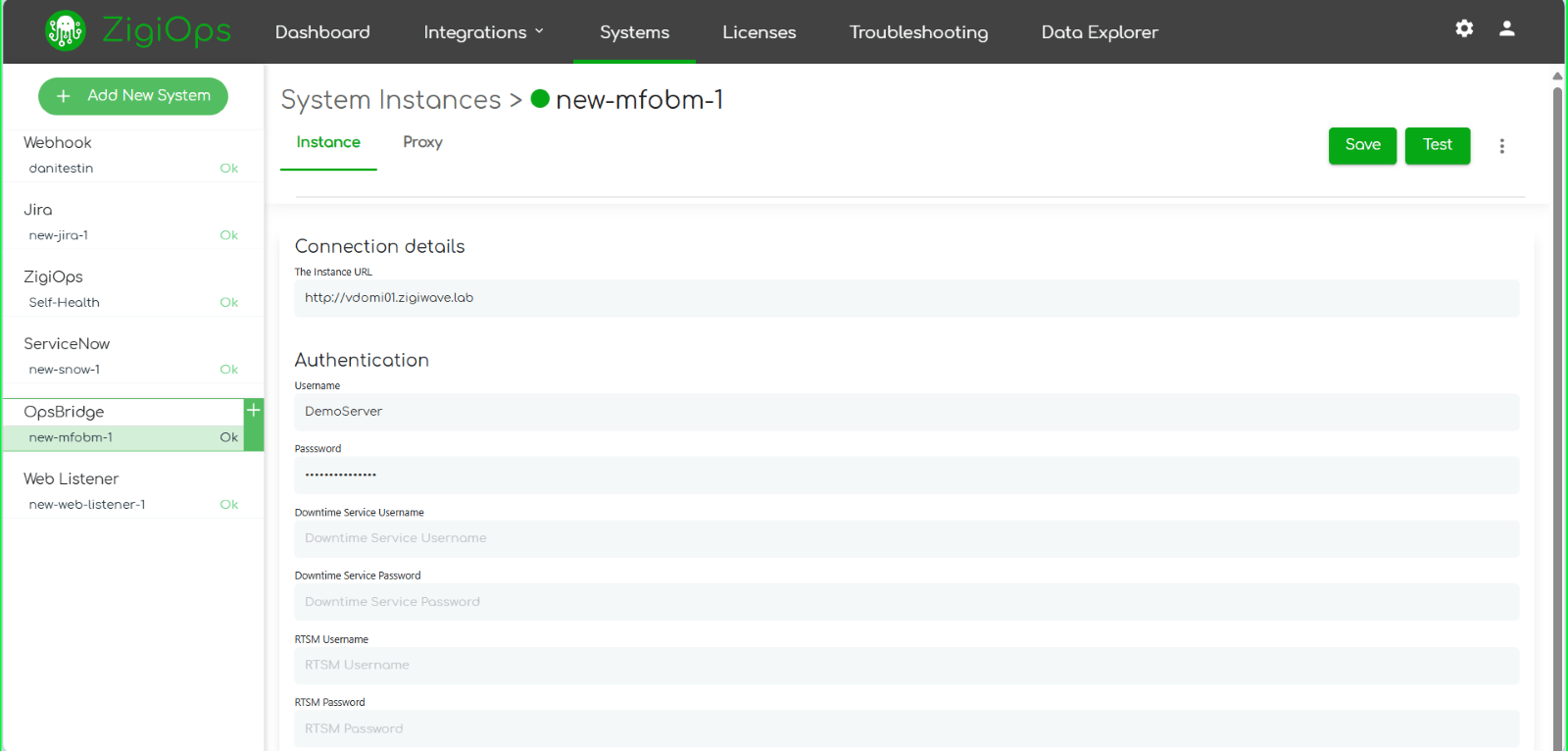
Task: Click the Jira group heading
Action: point(38,210)
